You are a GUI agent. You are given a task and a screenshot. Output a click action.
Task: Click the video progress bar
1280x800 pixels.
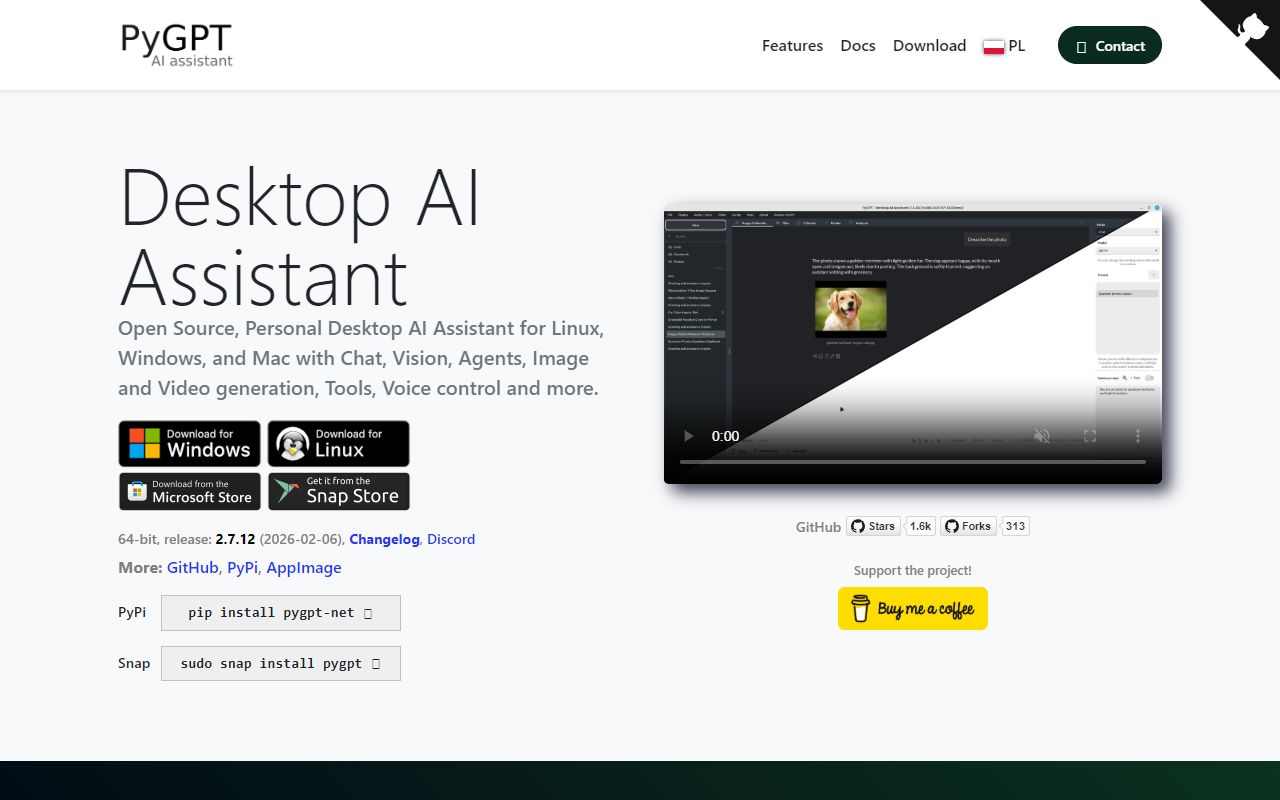pyautogui.click(x=910, y=461)
